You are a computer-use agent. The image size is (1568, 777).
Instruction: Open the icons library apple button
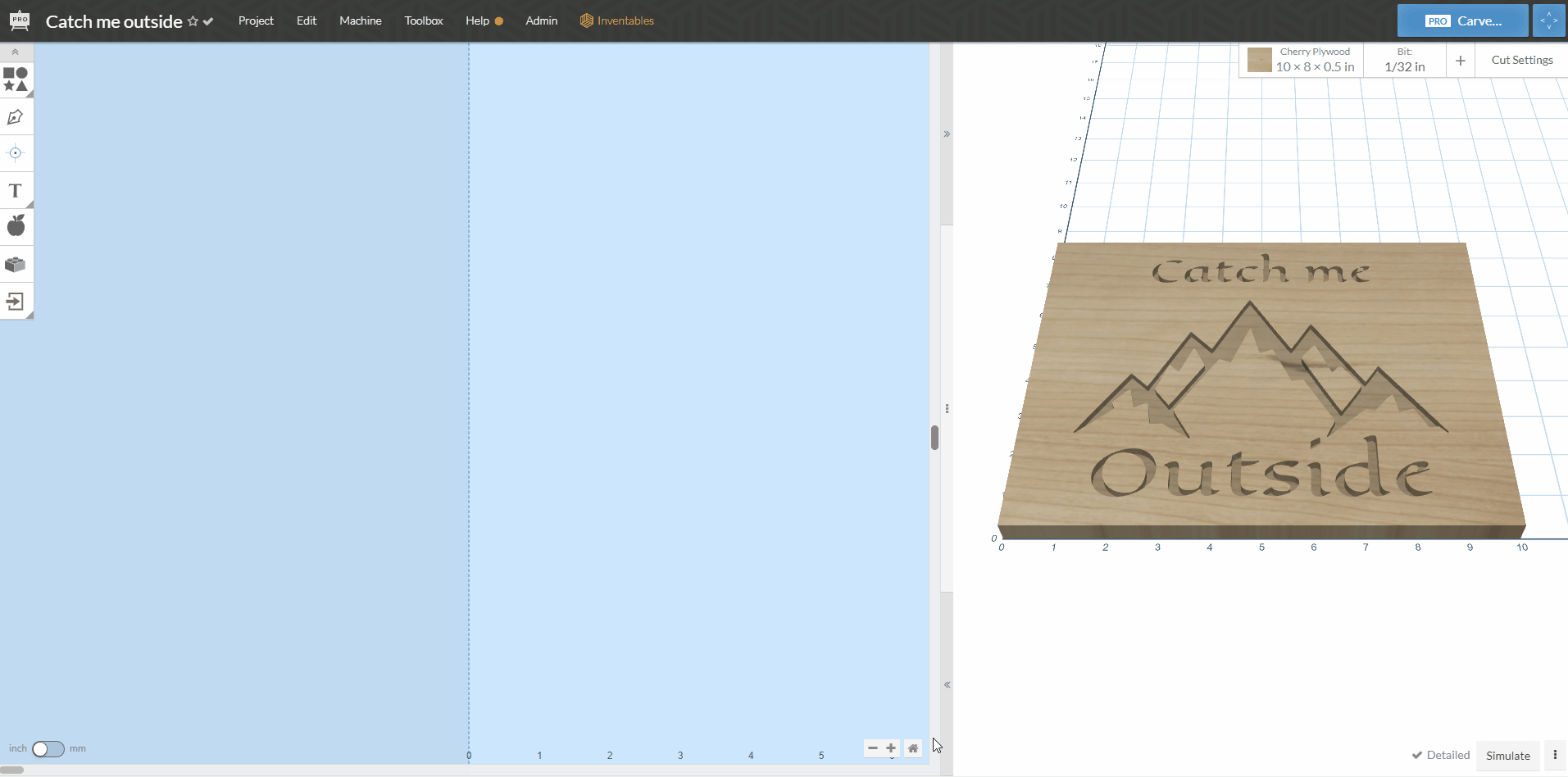point(16,226)
